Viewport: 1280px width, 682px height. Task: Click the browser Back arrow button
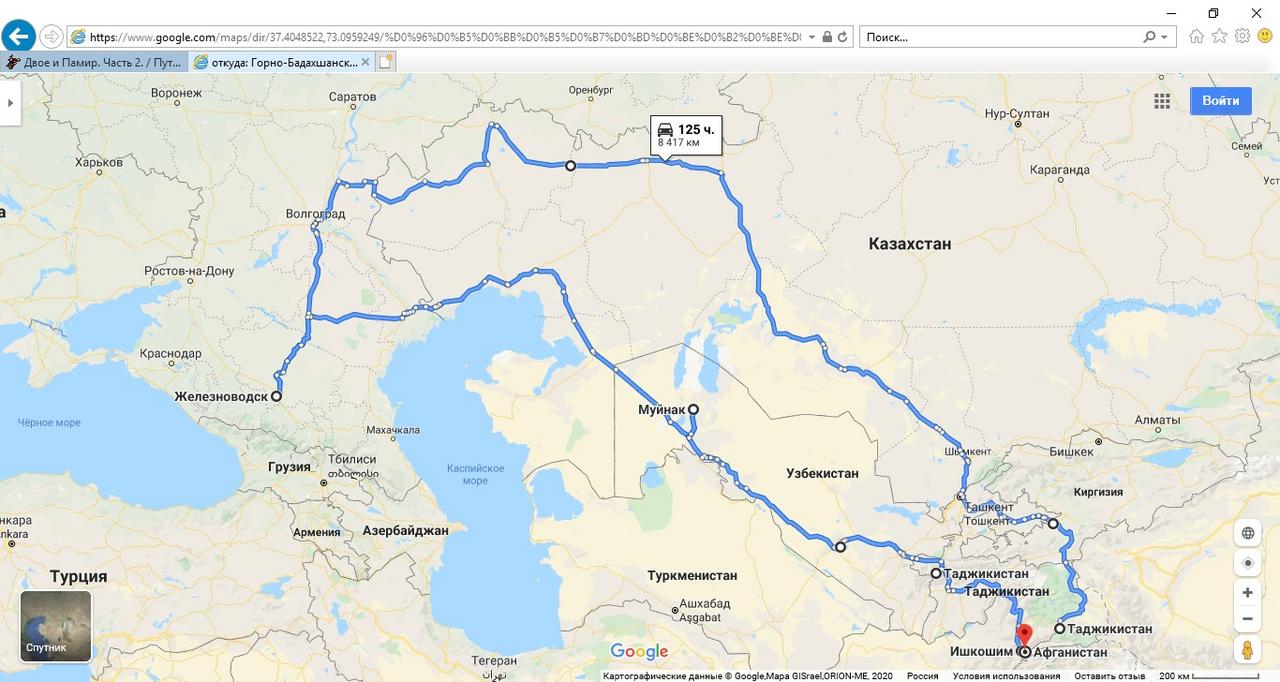point(18,37)
